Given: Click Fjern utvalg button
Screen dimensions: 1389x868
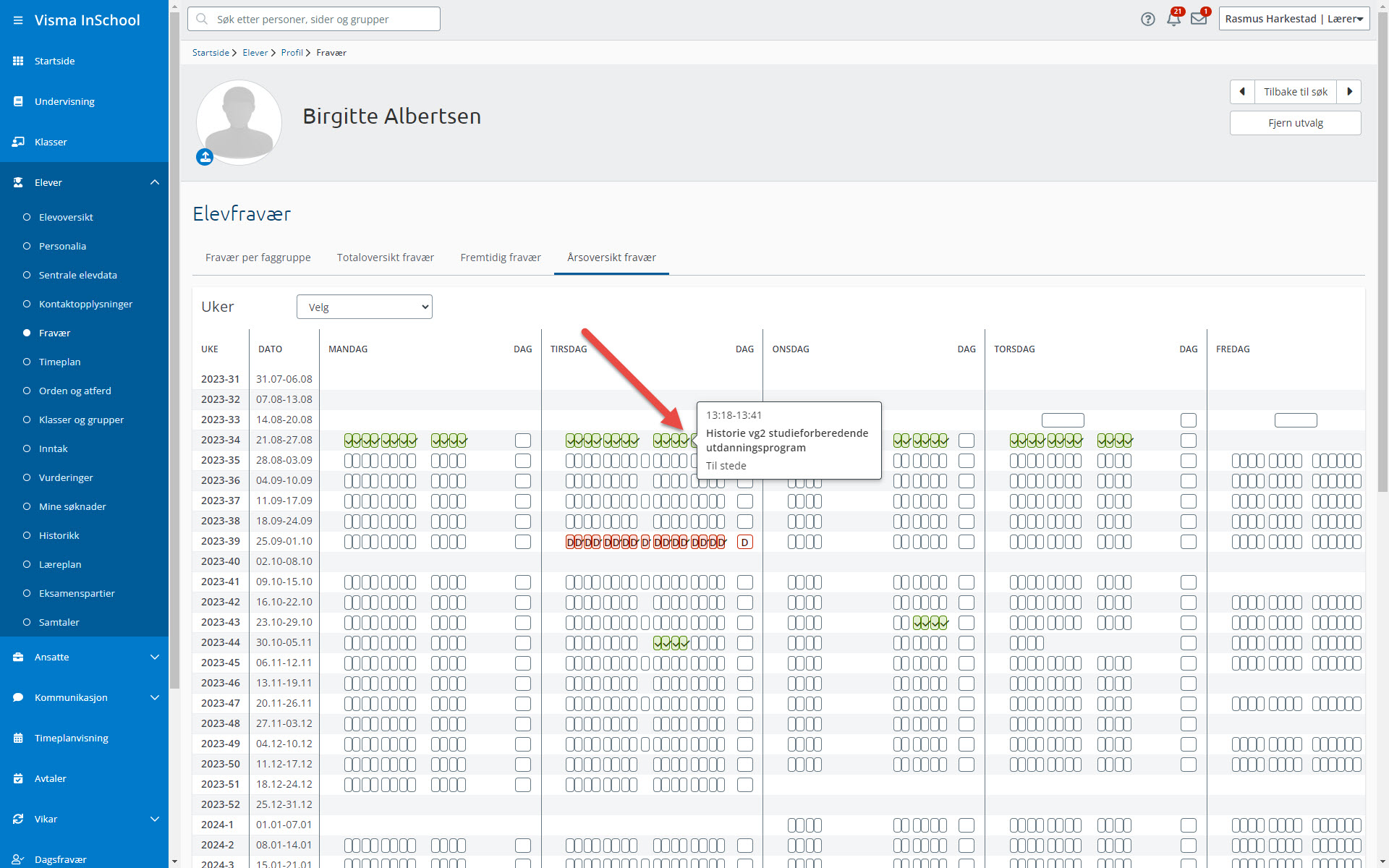Looking at the screenshot, I should click(x=1295, y=123).
